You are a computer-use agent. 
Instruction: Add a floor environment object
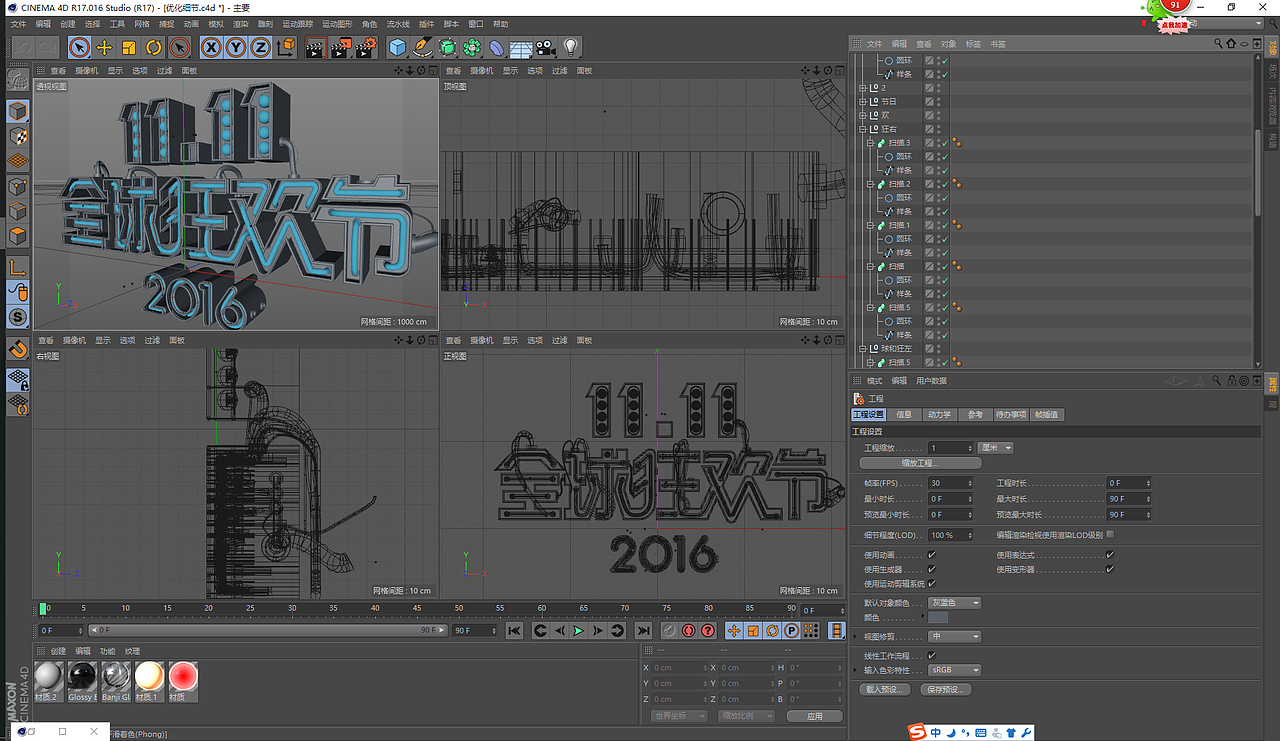tap(521, 47)
